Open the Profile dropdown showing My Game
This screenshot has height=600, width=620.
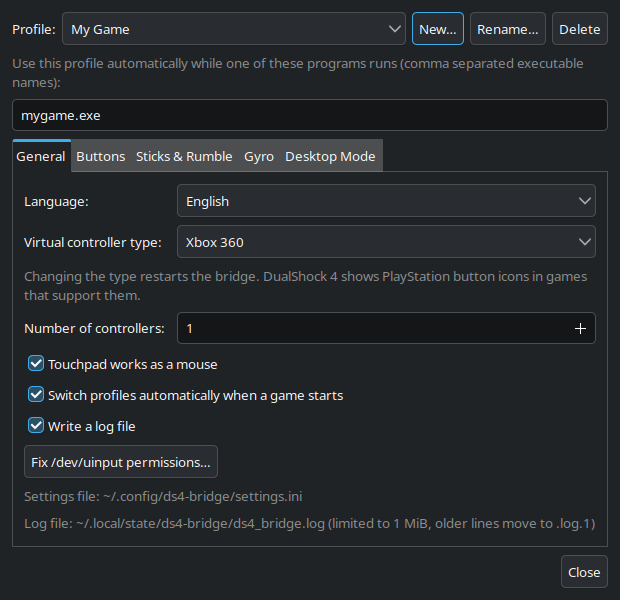coord(234,29)
